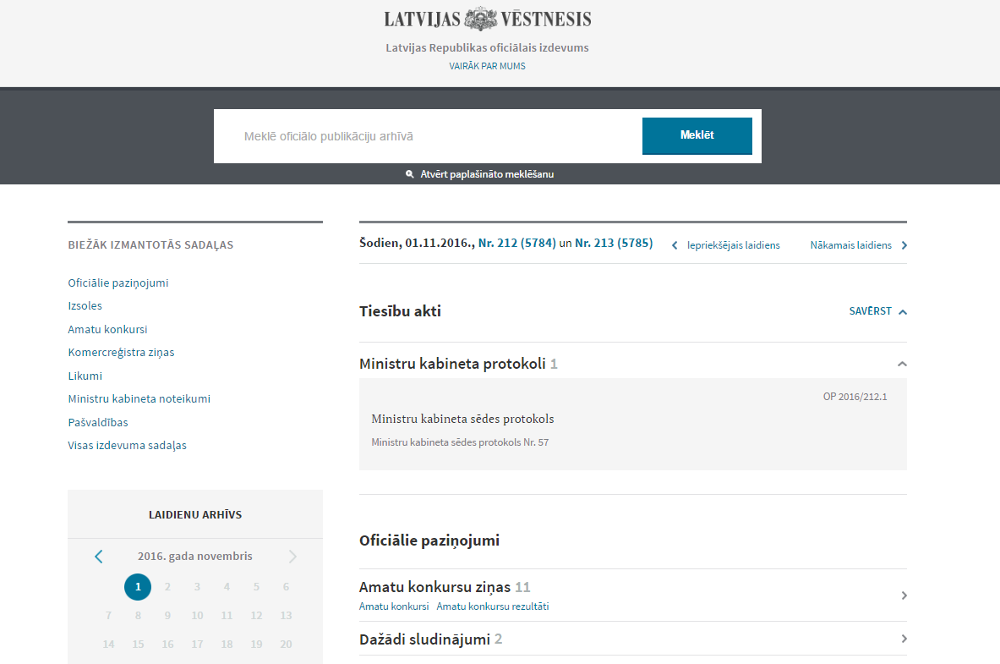Open issue Nr. 213 (5785)
The width and height of the screenshot is (1000, 664).
(x=614, y=243)
